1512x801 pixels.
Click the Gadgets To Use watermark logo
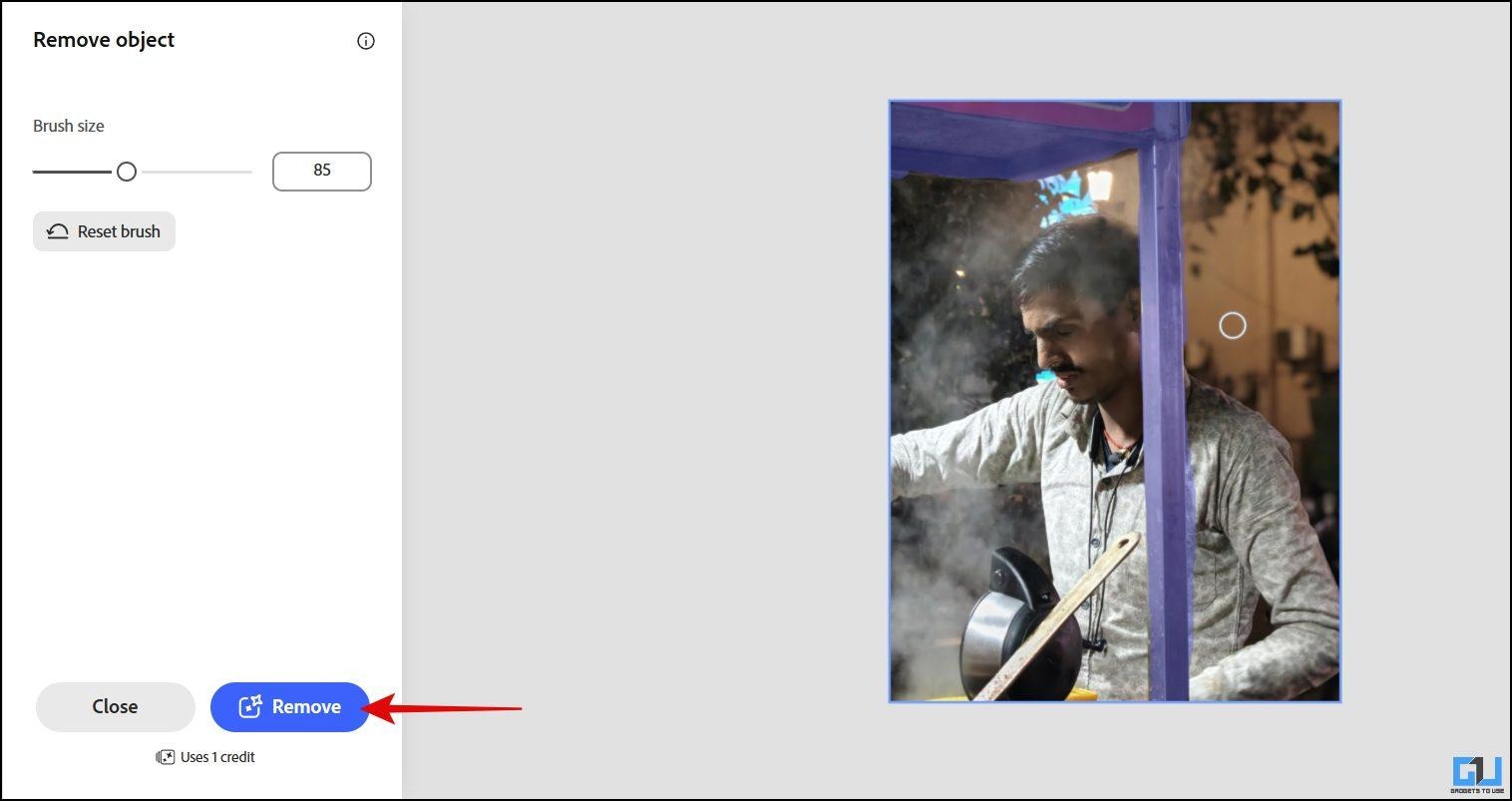(1477, 774)
